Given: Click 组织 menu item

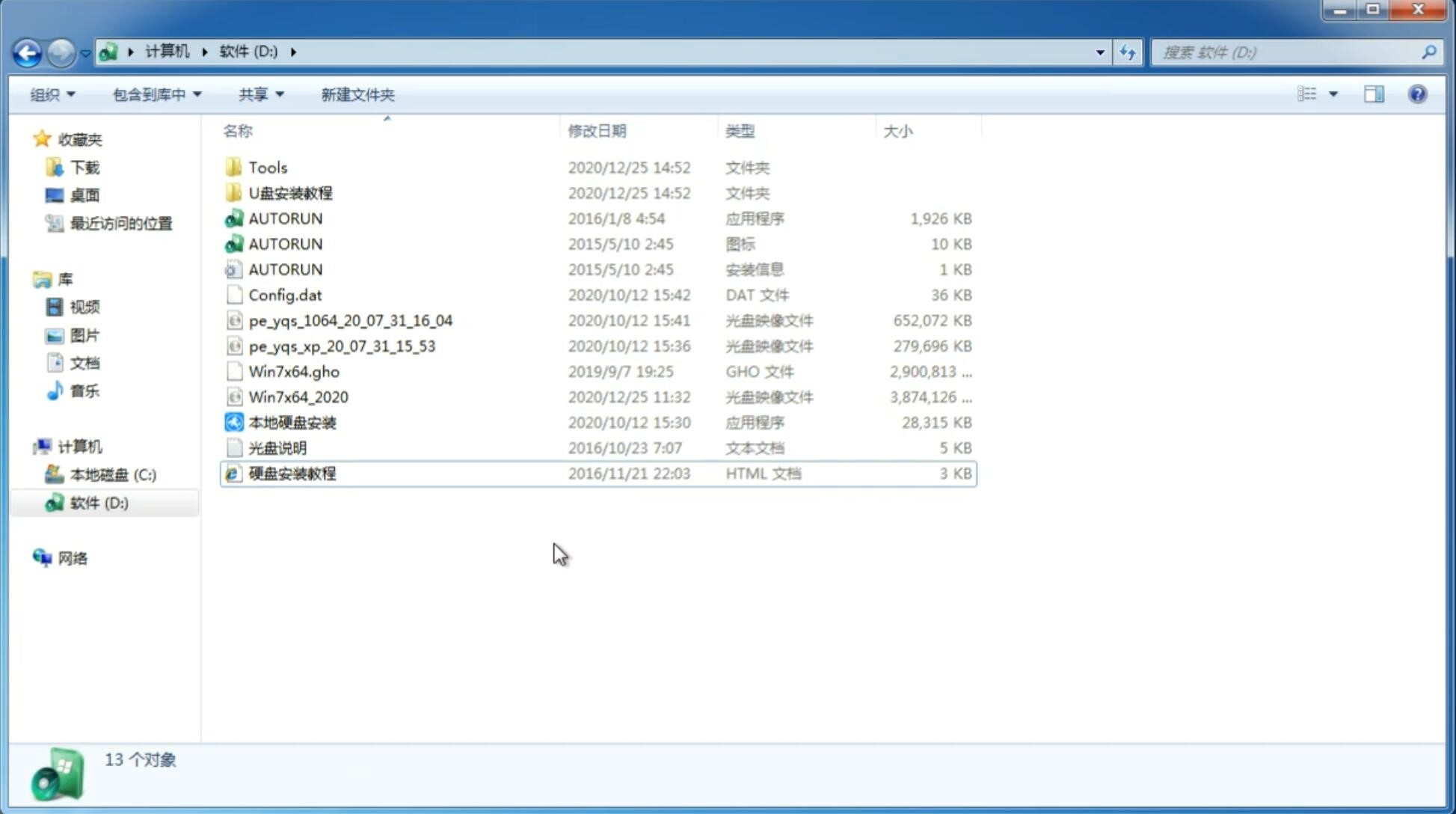Looking at the screenshot, I should 52,94.
